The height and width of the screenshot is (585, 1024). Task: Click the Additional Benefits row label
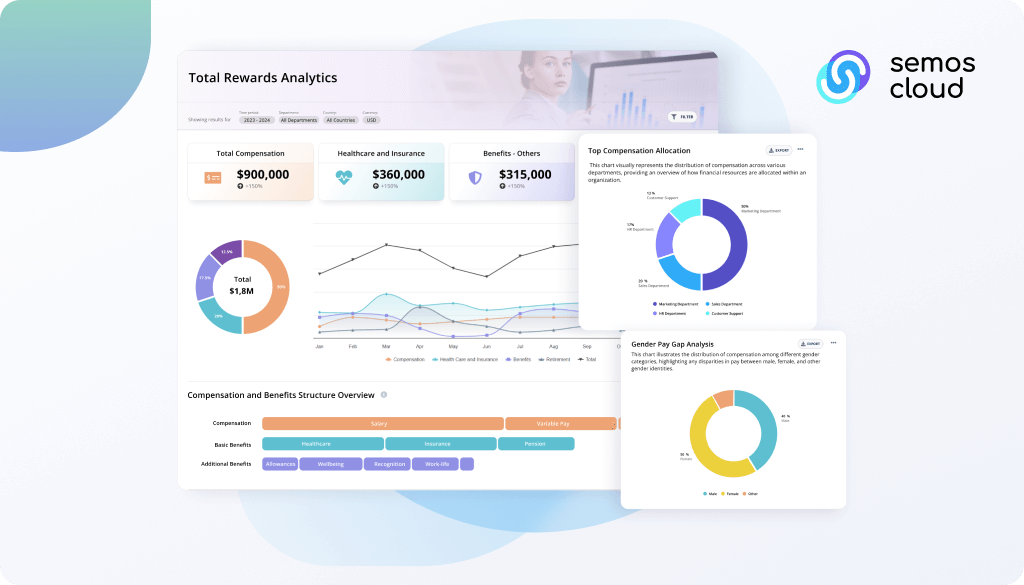tap(226, 464)
